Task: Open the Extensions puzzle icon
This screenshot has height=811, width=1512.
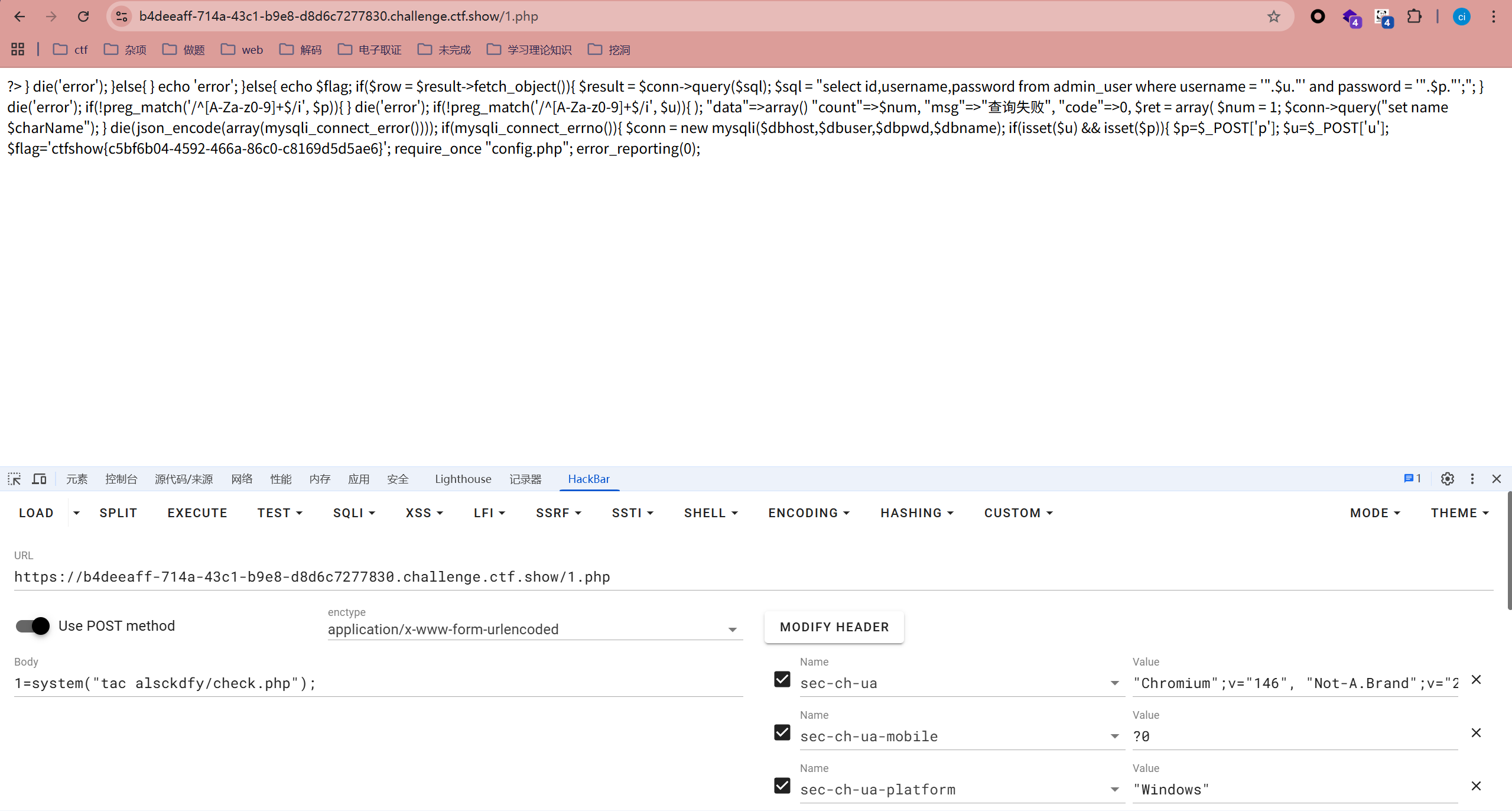Action: [x=1414, y=17]
